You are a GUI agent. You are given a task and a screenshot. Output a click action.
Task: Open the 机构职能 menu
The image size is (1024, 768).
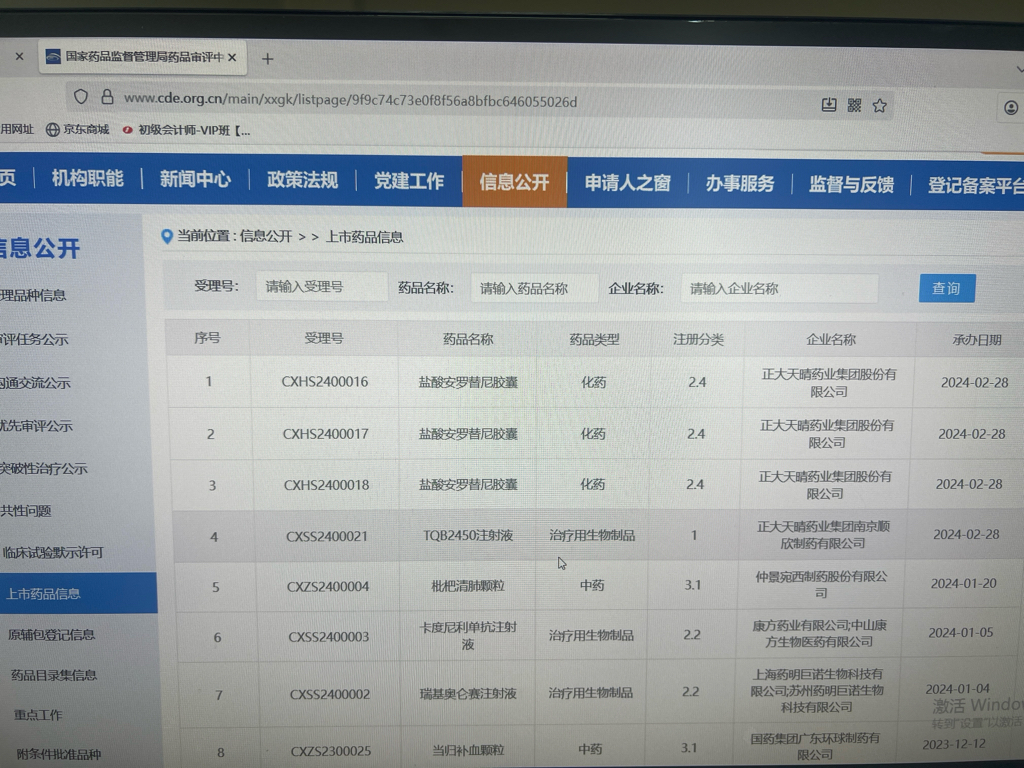click(88, 178)
